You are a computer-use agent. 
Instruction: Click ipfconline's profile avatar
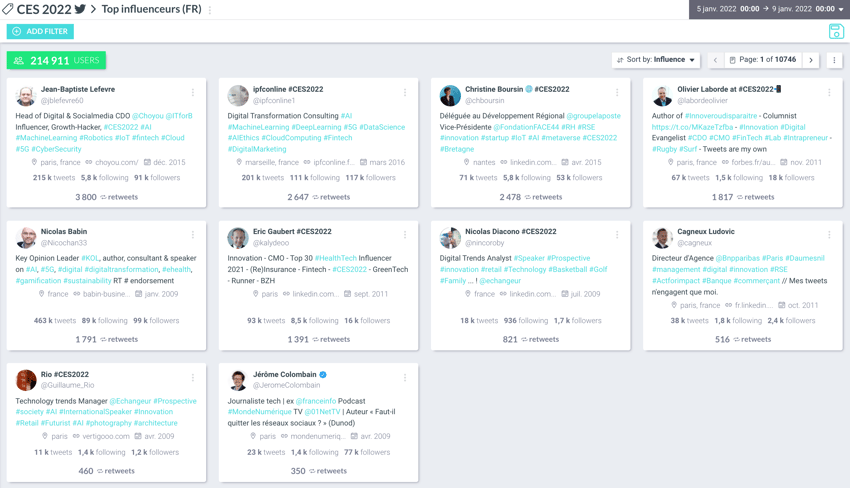tap(238, 95)
